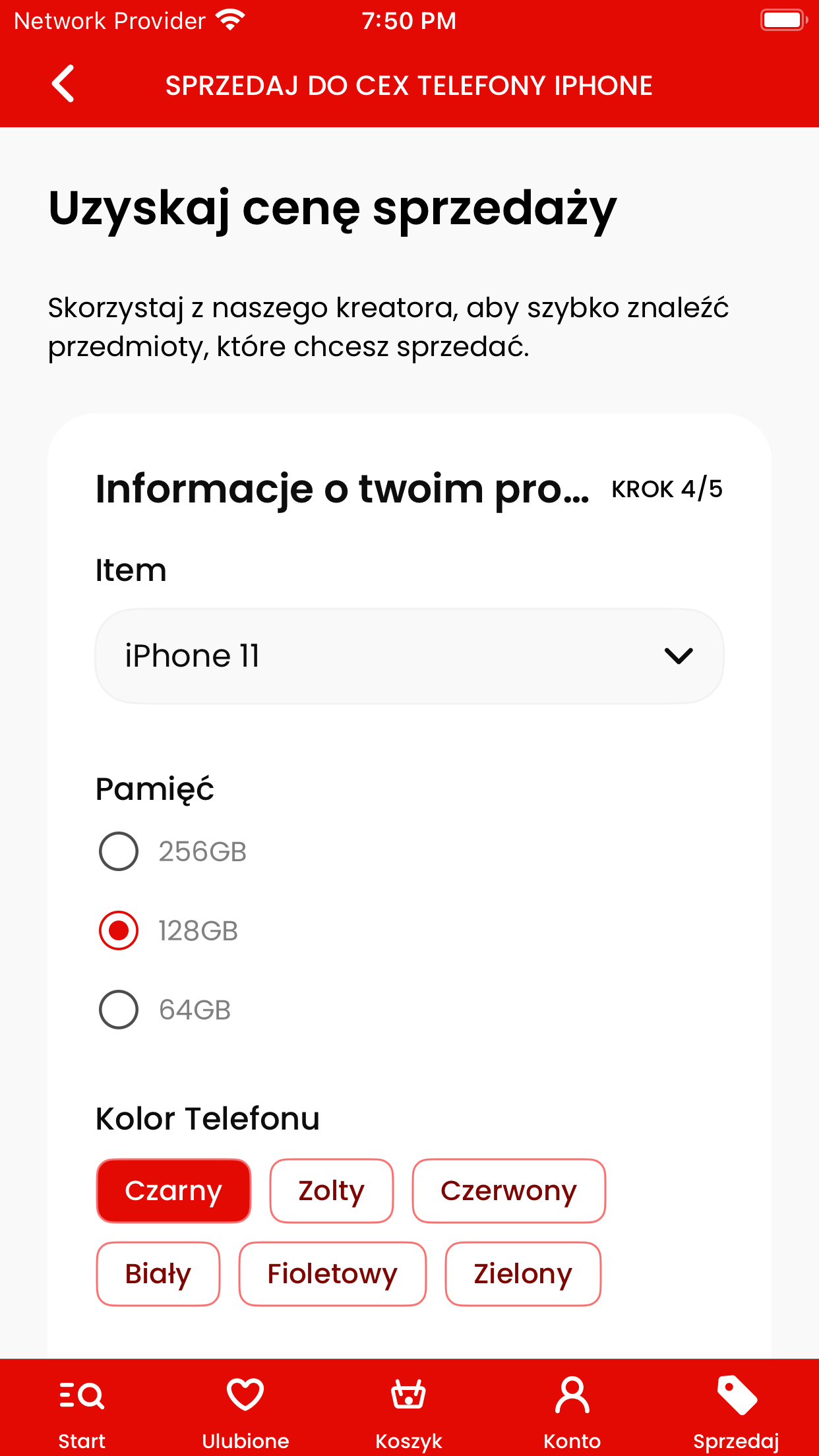Open the Start search icon
This screenshot has height=1456, width=819.
pos(82,1395)
